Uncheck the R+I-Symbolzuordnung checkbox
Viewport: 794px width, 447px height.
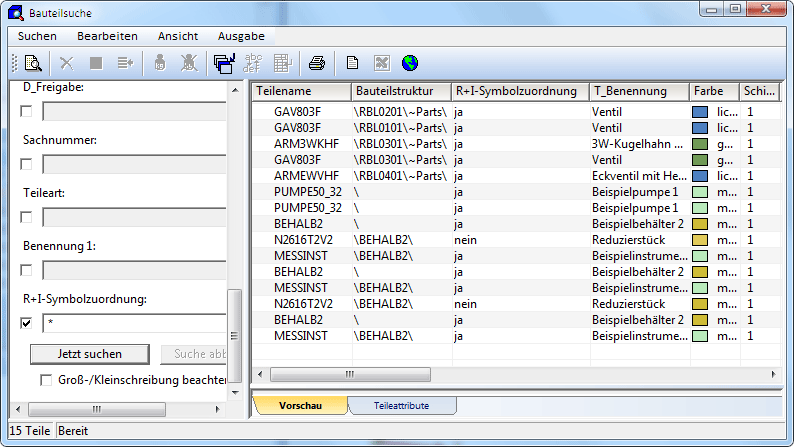click(x=27, y=322)
